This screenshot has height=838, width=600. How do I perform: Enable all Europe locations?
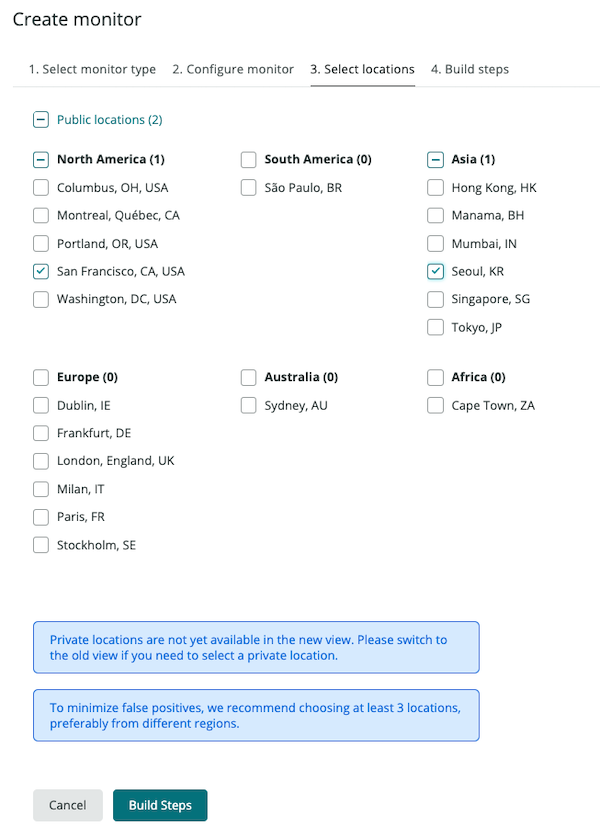tap(40, 377)
